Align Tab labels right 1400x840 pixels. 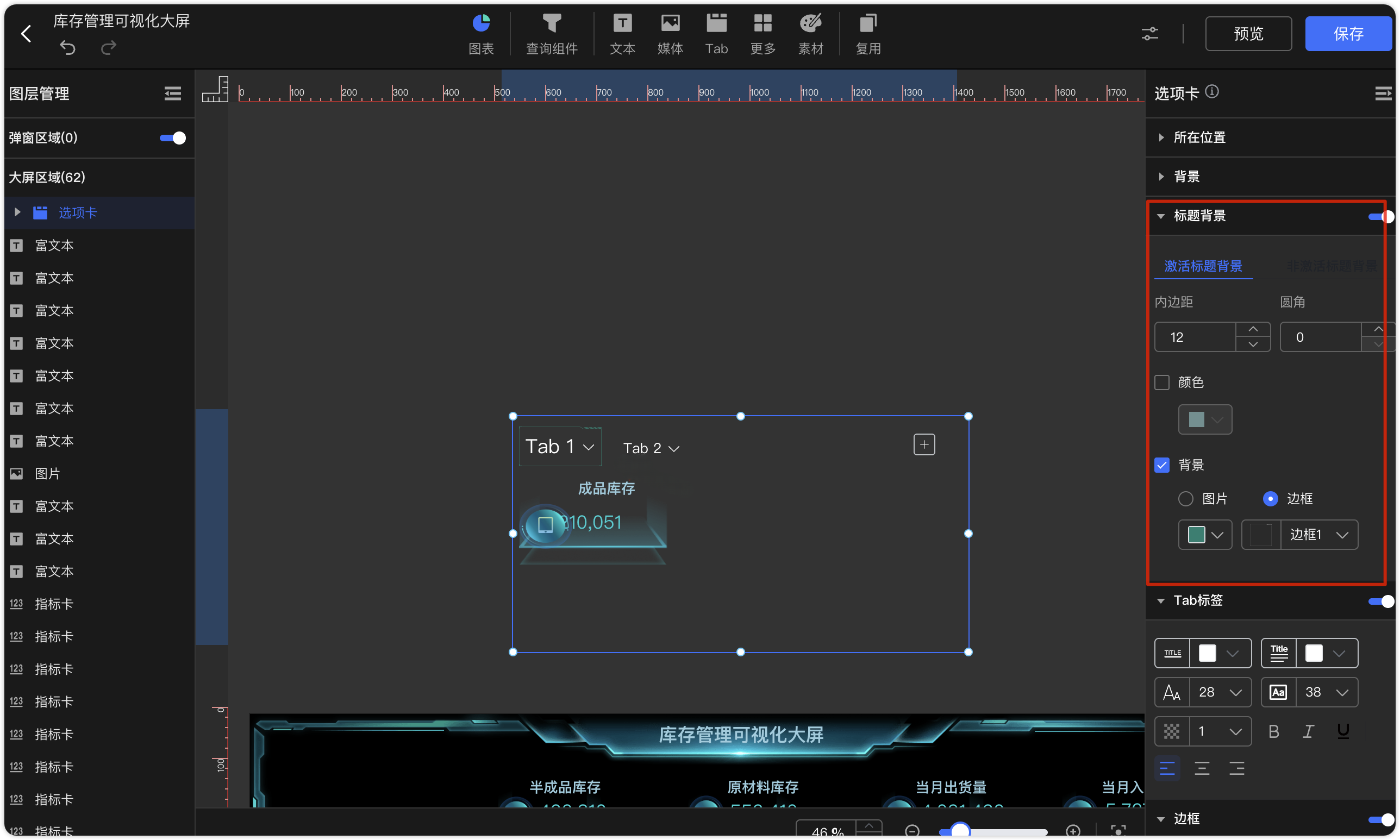click(x=1236, y=768)
